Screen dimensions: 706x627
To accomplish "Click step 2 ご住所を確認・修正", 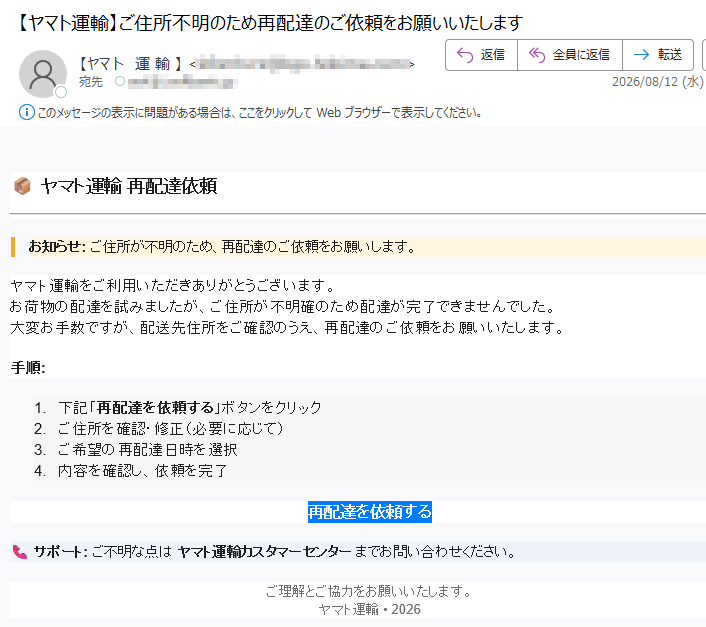I will tap(171, 429).
